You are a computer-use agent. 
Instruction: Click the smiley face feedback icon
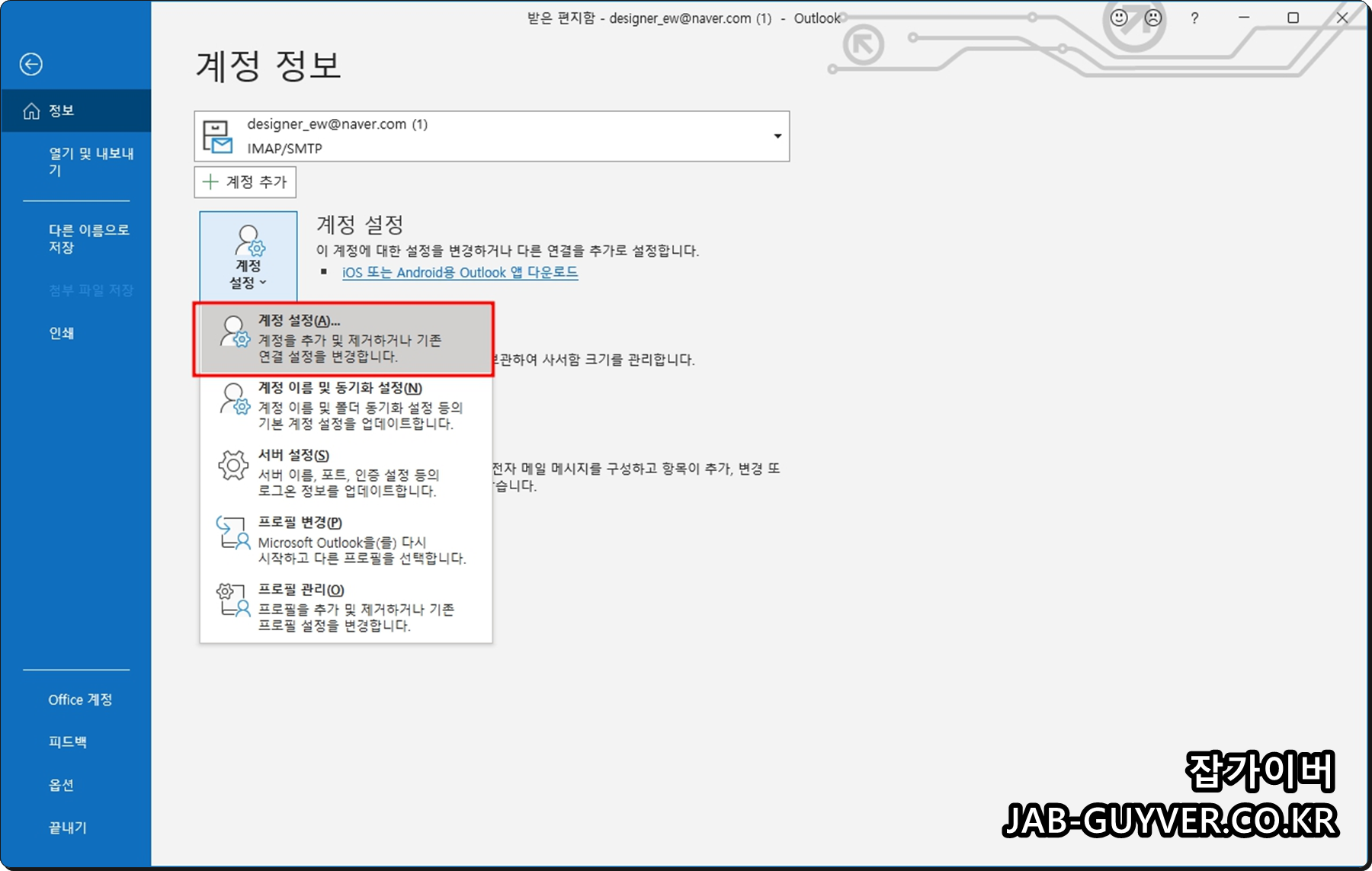pos(1119,18)
